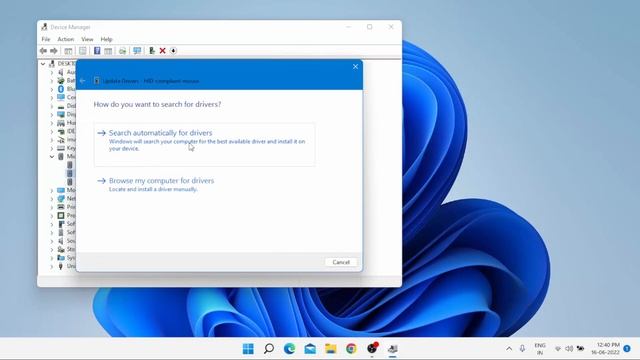Screen dimensions: 640x360
Task: Open the File menu
Action: 46,39
